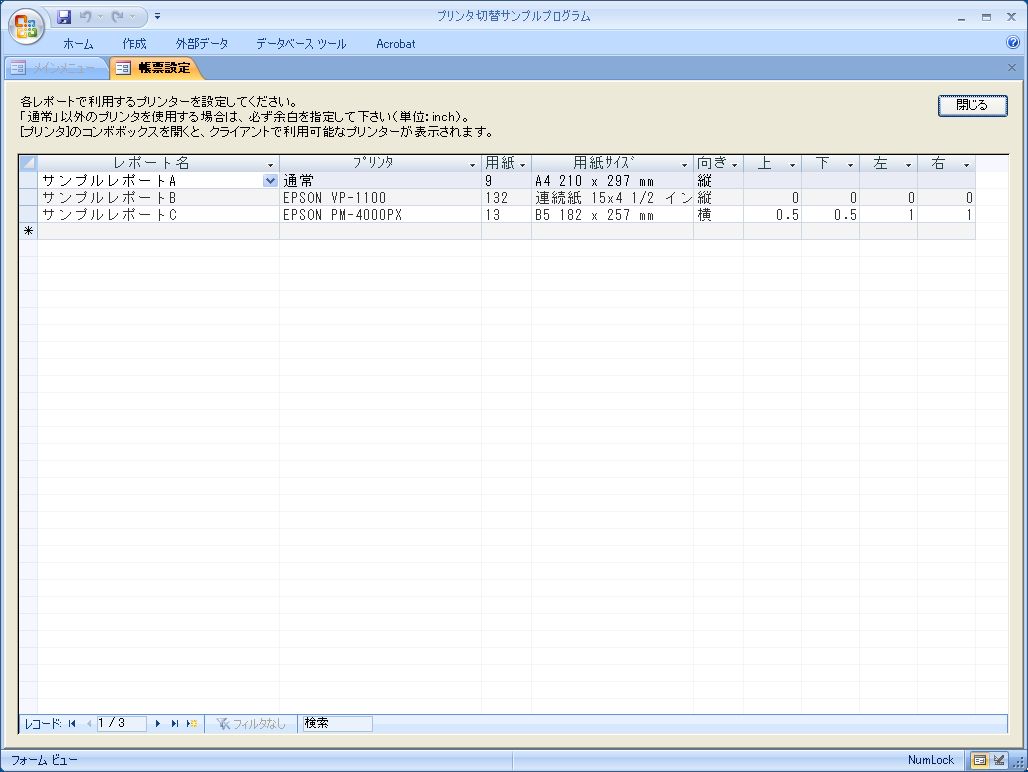The height and width of the screenshot is (772, 1028).
Task: Open combo box for サンプルレポートA
Action: [x=270, y=181]
